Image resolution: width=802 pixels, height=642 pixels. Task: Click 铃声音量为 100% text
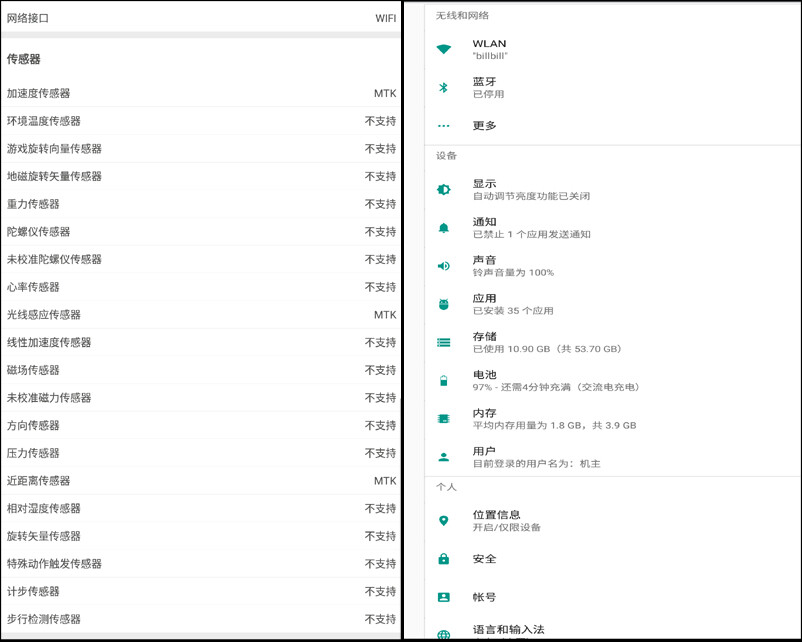point(513,273)
